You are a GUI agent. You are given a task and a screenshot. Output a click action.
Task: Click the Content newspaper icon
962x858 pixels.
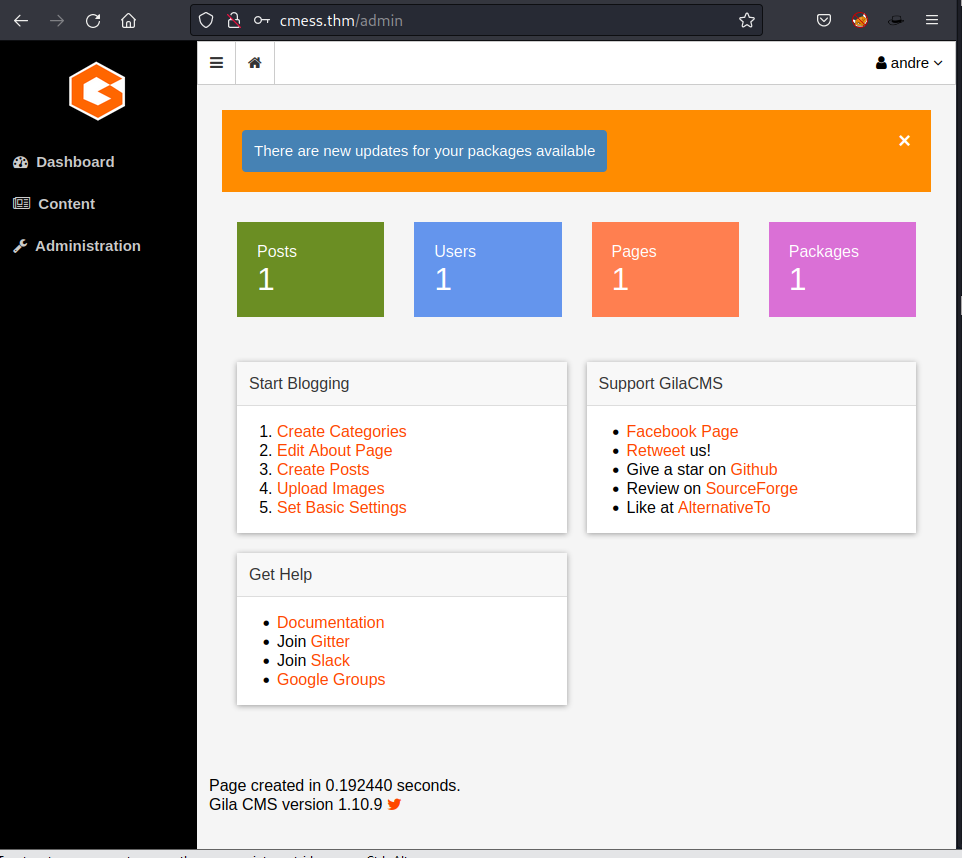[x=21, y=203]
